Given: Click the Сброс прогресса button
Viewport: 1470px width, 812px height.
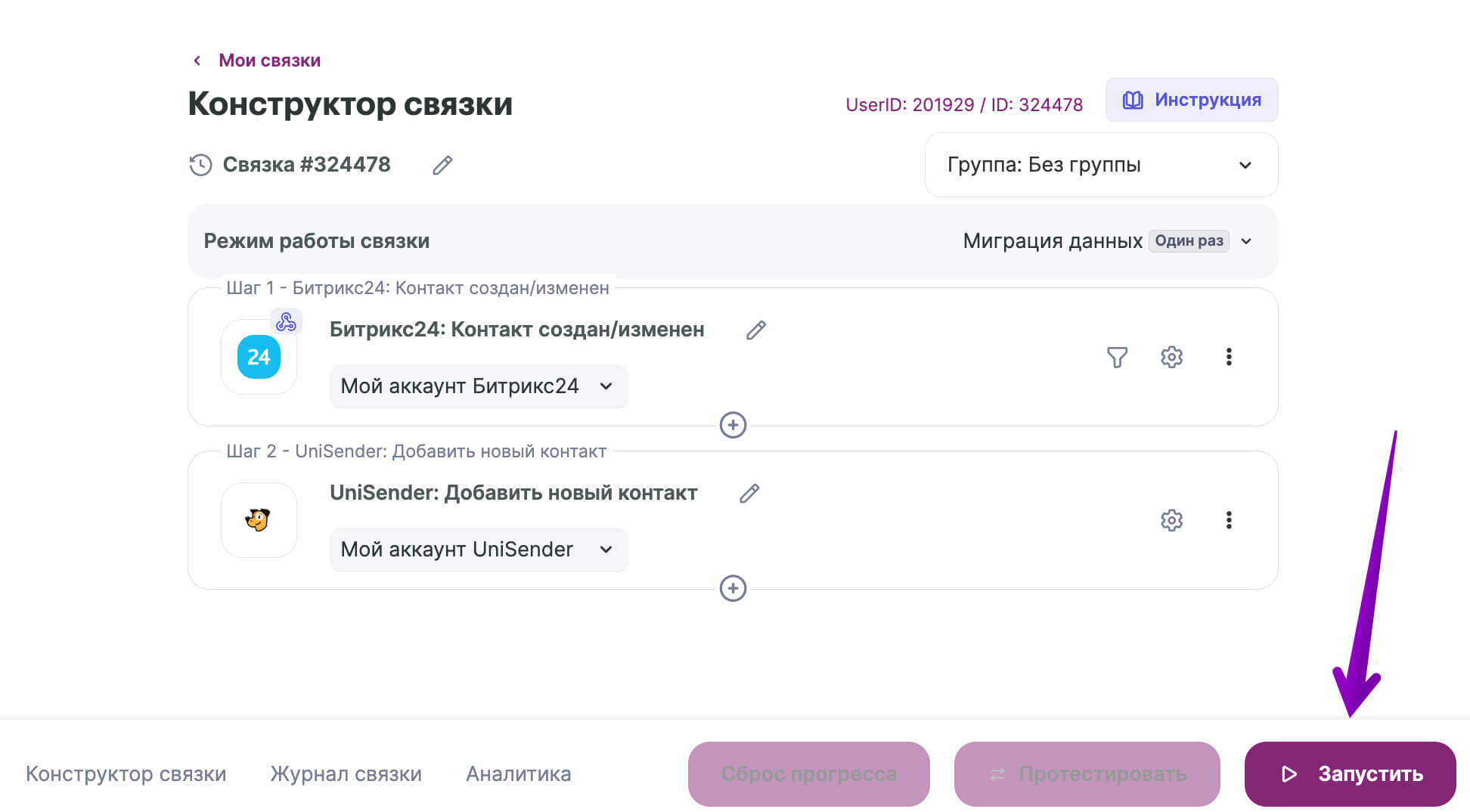Looking at the screenshot, I should tap(809, 774).
